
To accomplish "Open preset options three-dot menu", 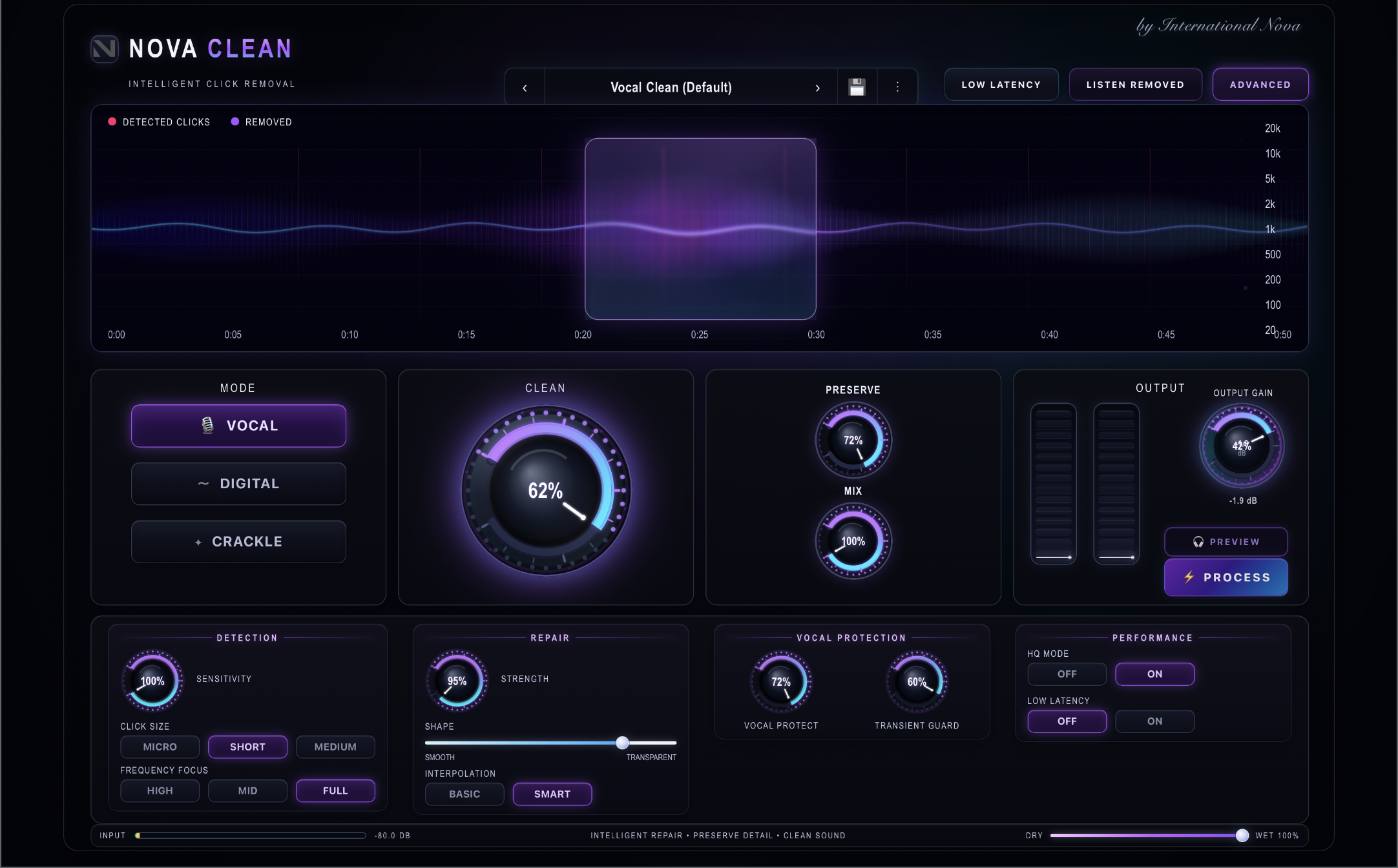I will tap(897, 87).
